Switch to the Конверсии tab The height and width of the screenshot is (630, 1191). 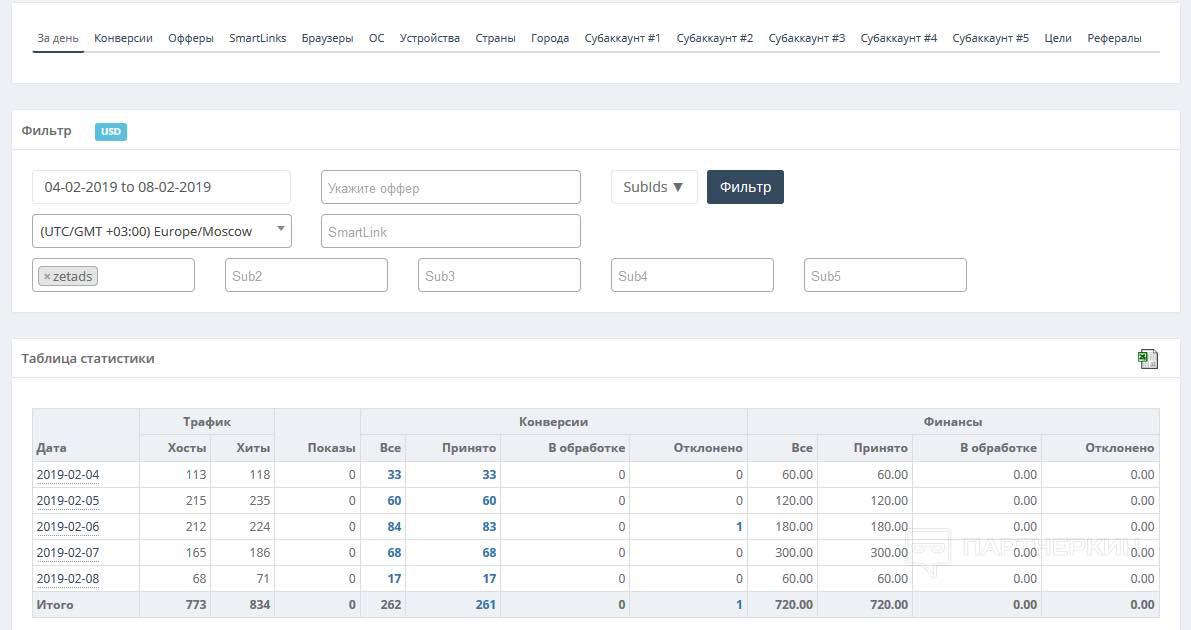pyautogui.click(x=123, y=38)
